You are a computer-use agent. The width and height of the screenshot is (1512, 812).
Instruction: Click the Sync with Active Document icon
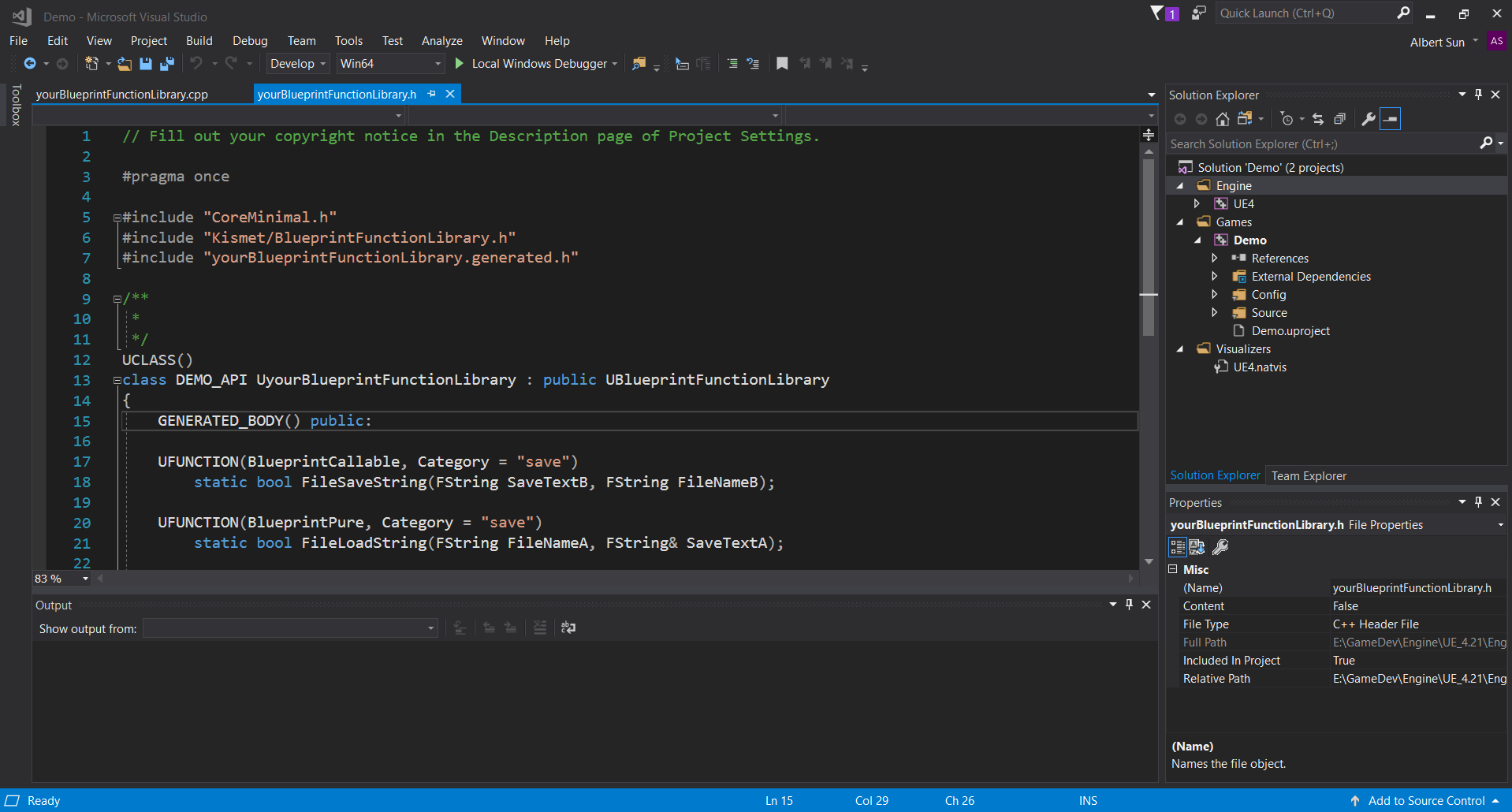point(1318,119)
